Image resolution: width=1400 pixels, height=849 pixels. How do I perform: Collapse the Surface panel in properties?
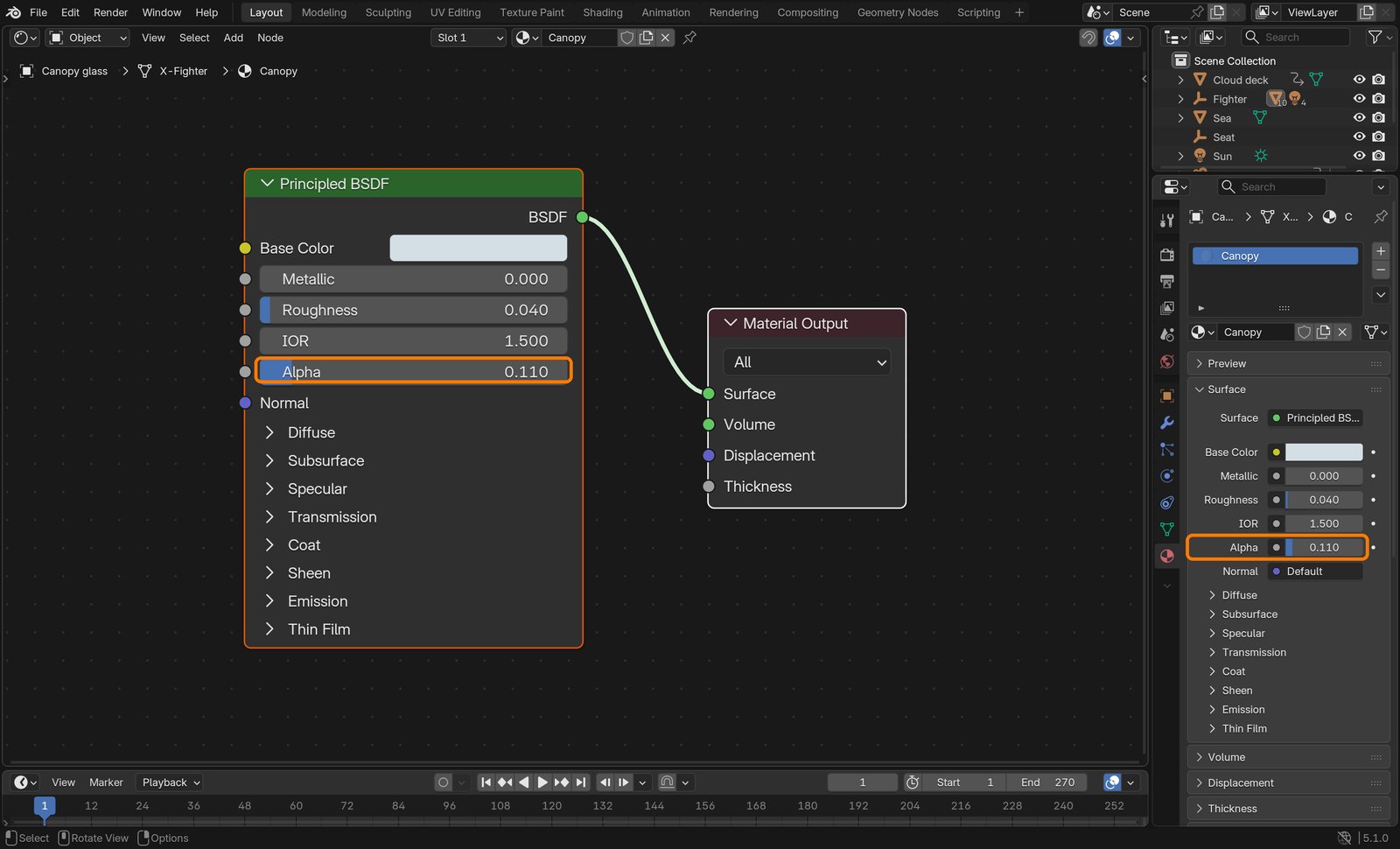(x=1199, y=389)
